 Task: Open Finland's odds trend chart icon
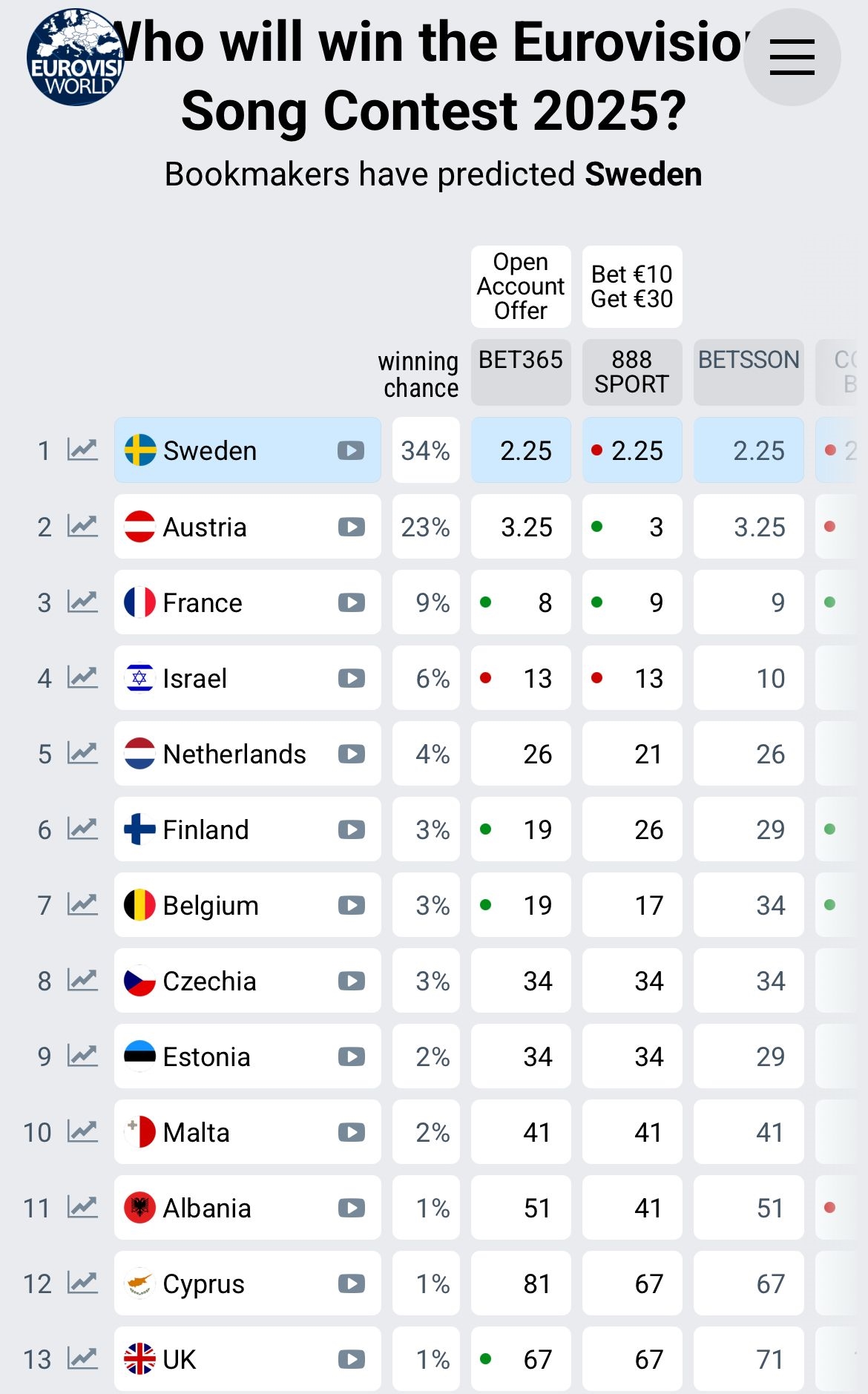click(82, 829)
